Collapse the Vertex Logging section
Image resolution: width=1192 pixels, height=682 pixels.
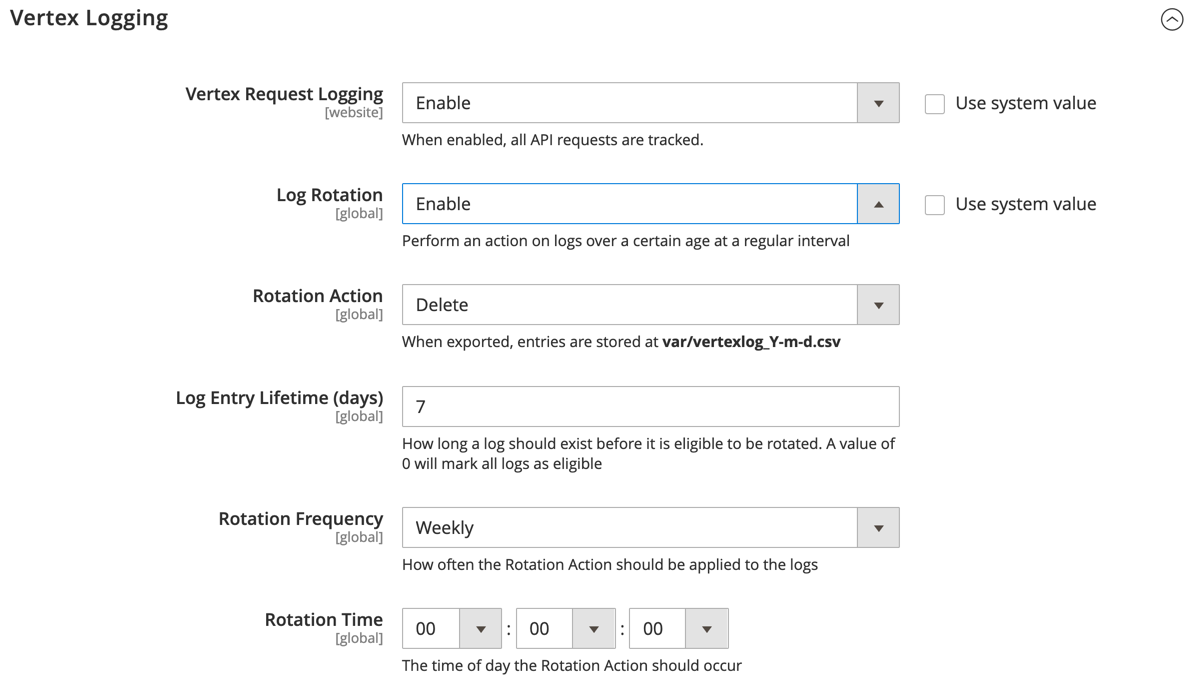coord(1171,19)
